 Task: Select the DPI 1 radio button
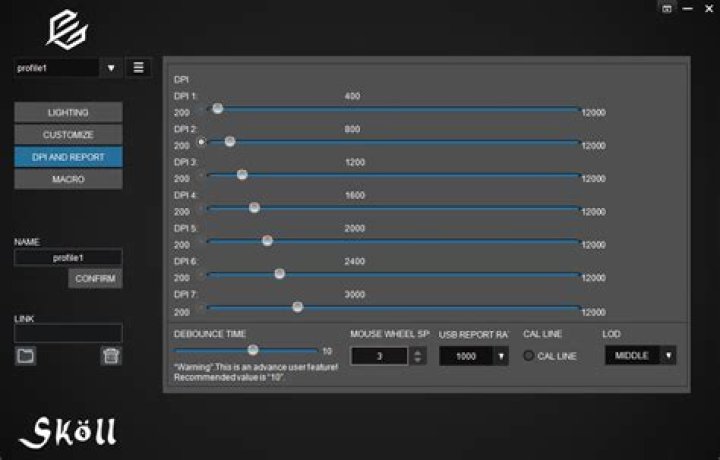pos(201,109)
